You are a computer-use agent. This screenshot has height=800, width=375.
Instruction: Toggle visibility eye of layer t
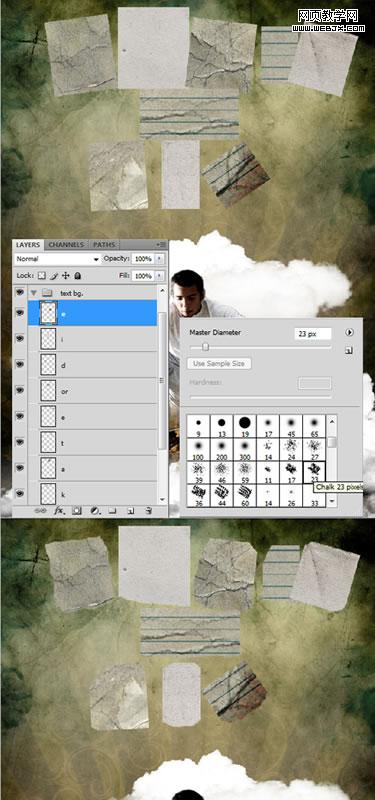coord(20,442)
